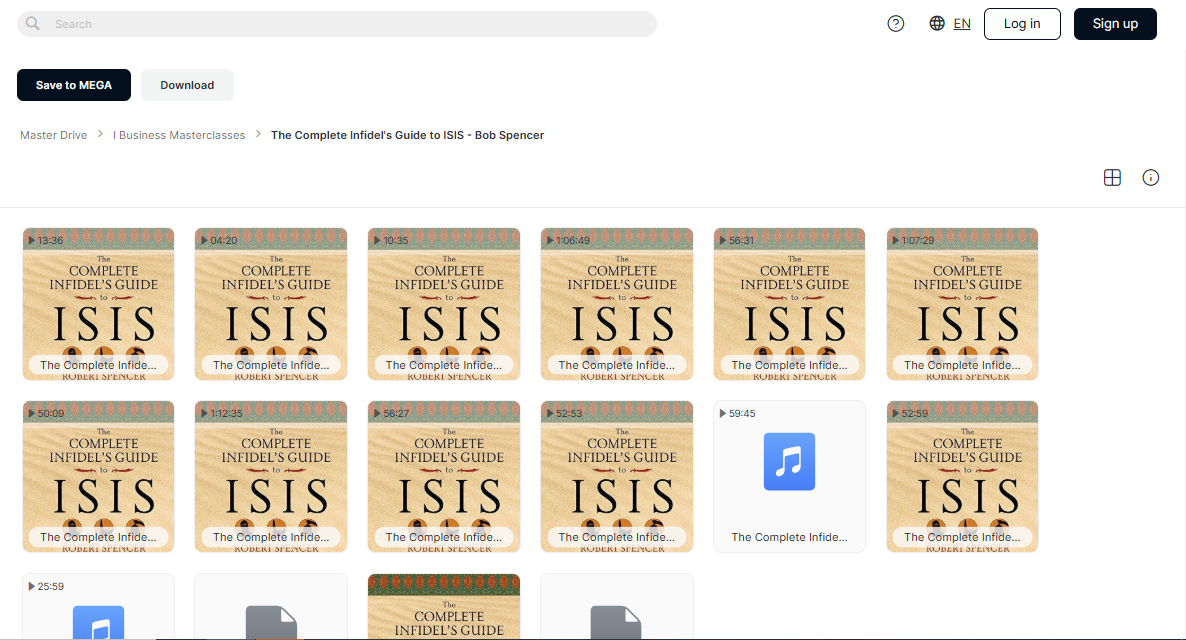Open the 1:06:49 audio thumbnail

[x=616, y=304]
